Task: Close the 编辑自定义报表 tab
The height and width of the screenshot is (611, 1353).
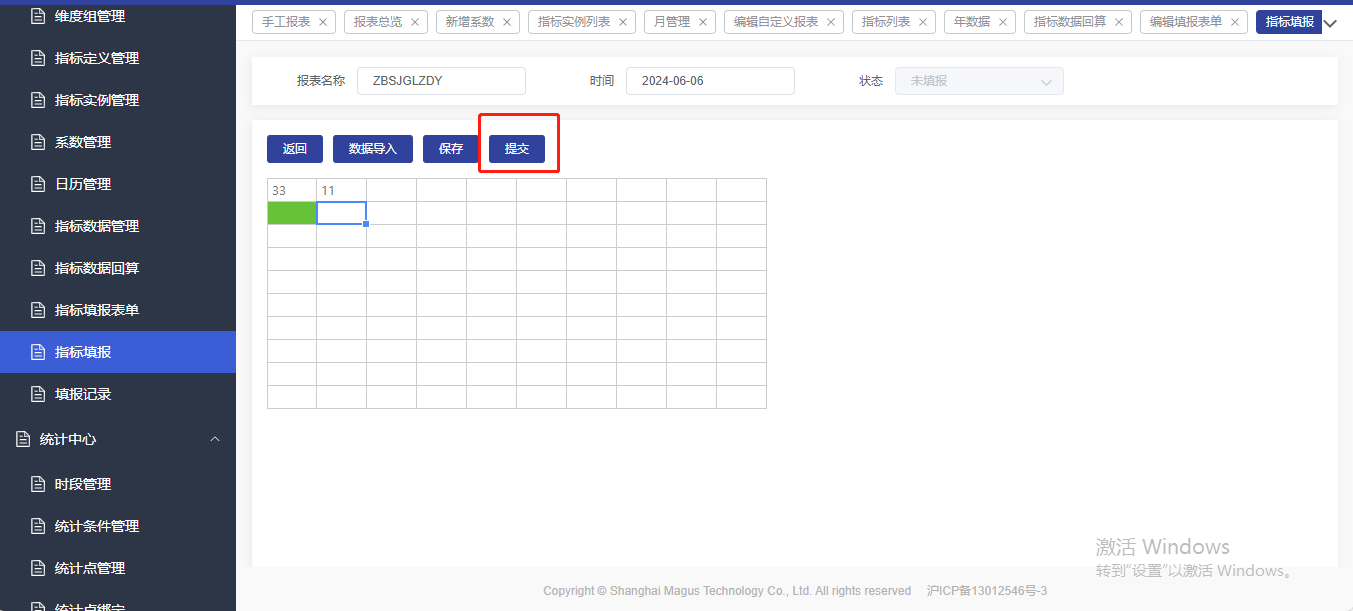Action: (831, 22)
